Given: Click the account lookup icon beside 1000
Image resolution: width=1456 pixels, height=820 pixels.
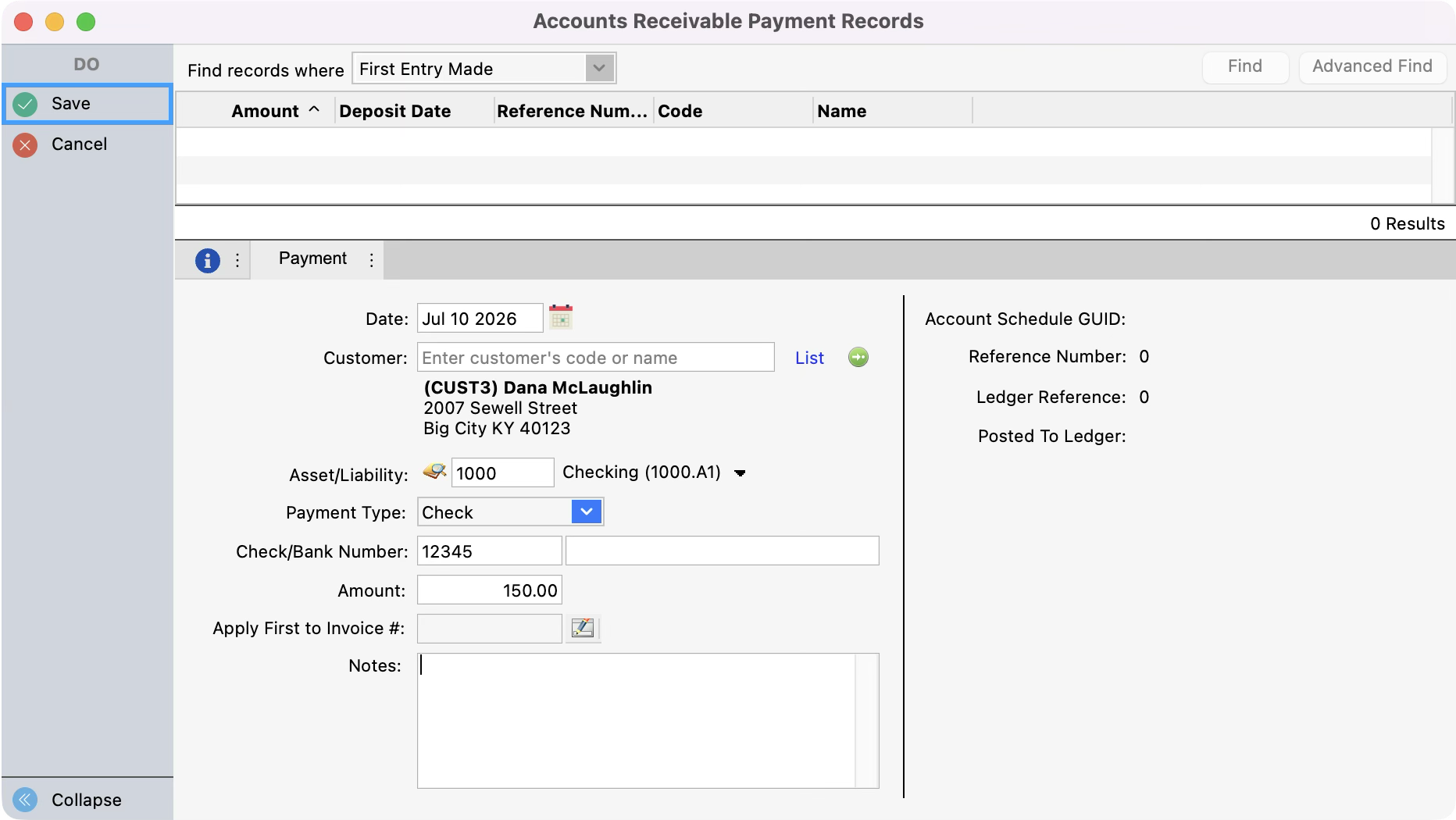Looking at the screenshot, I should pos(434,472).
